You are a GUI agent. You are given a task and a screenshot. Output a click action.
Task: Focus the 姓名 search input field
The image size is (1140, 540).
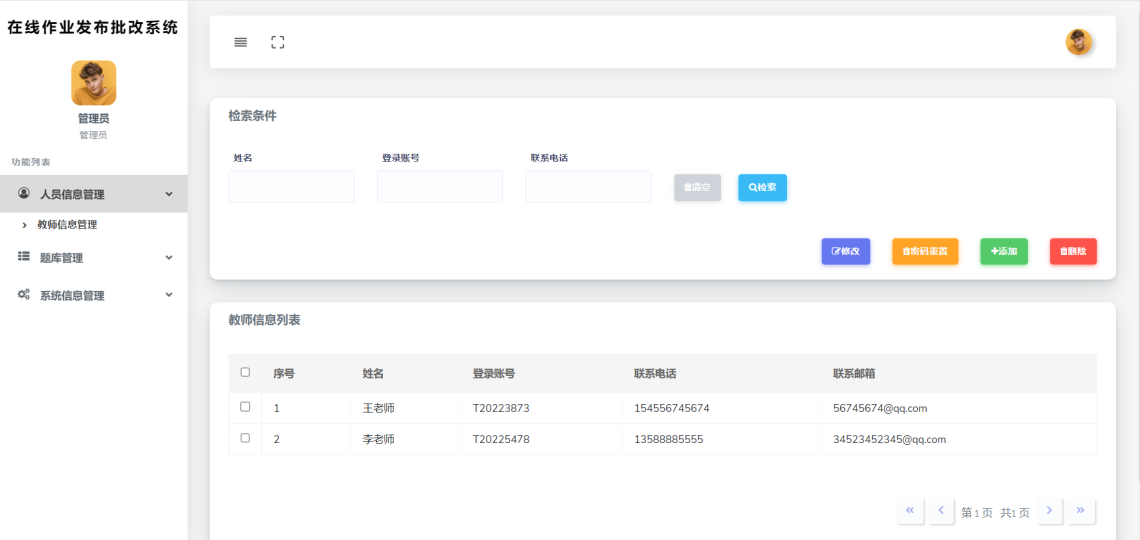[x=292, y=187]
